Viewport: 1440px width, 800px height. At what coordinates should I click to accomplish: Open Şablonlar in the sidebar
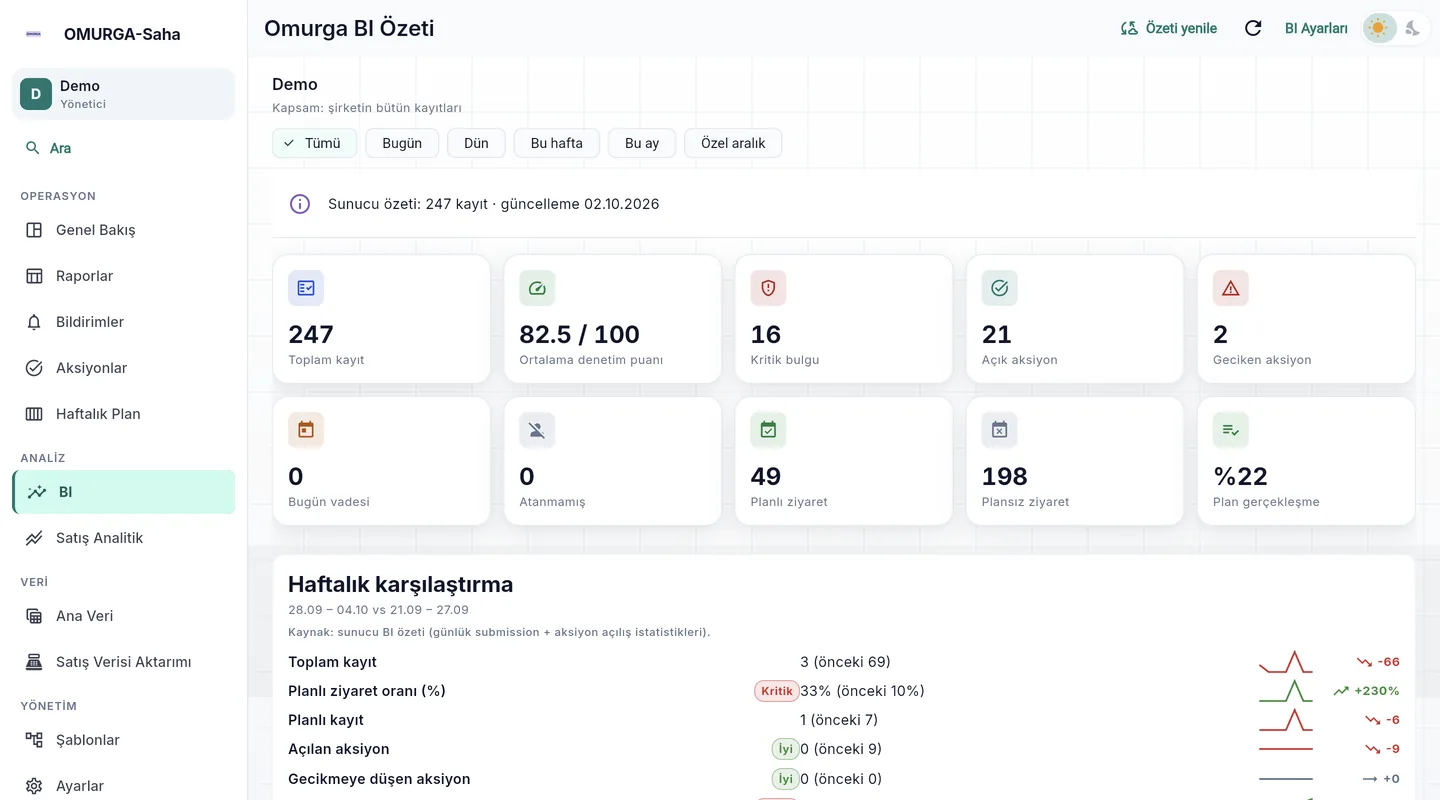coord(124,740)
